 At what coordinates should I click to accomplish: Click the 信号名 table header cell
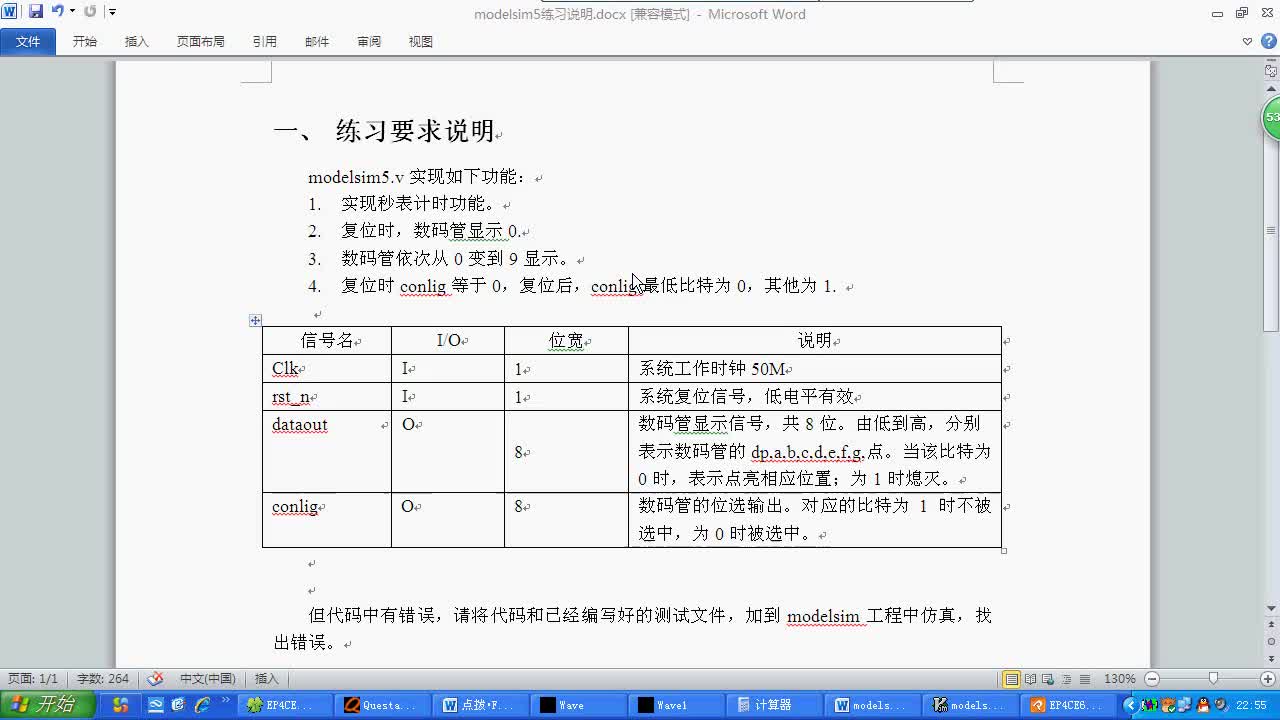tap(326, 340)
